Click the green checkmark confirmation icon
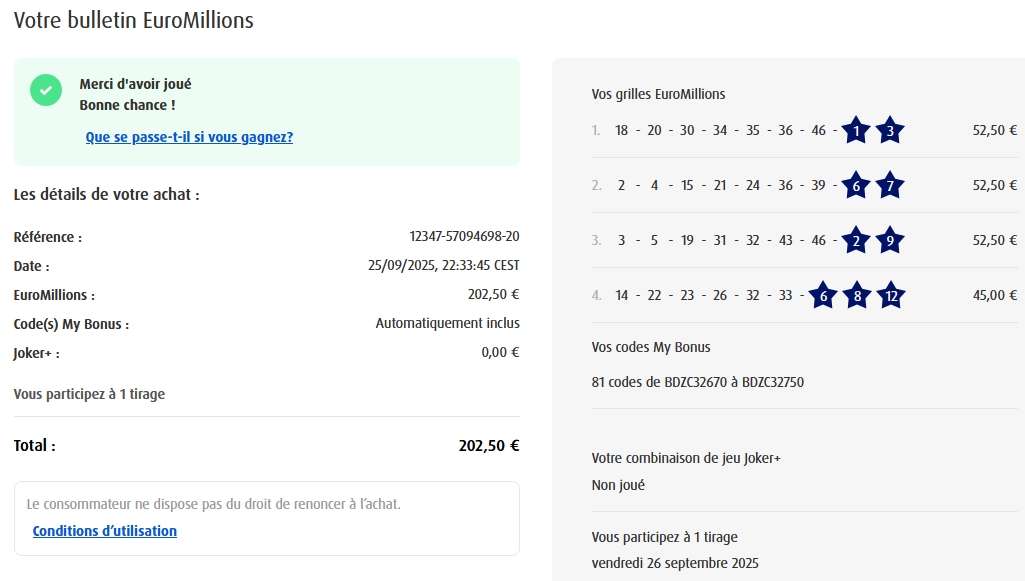The width and height of the screenshot is (1025, 581). [x=46, y=90]
